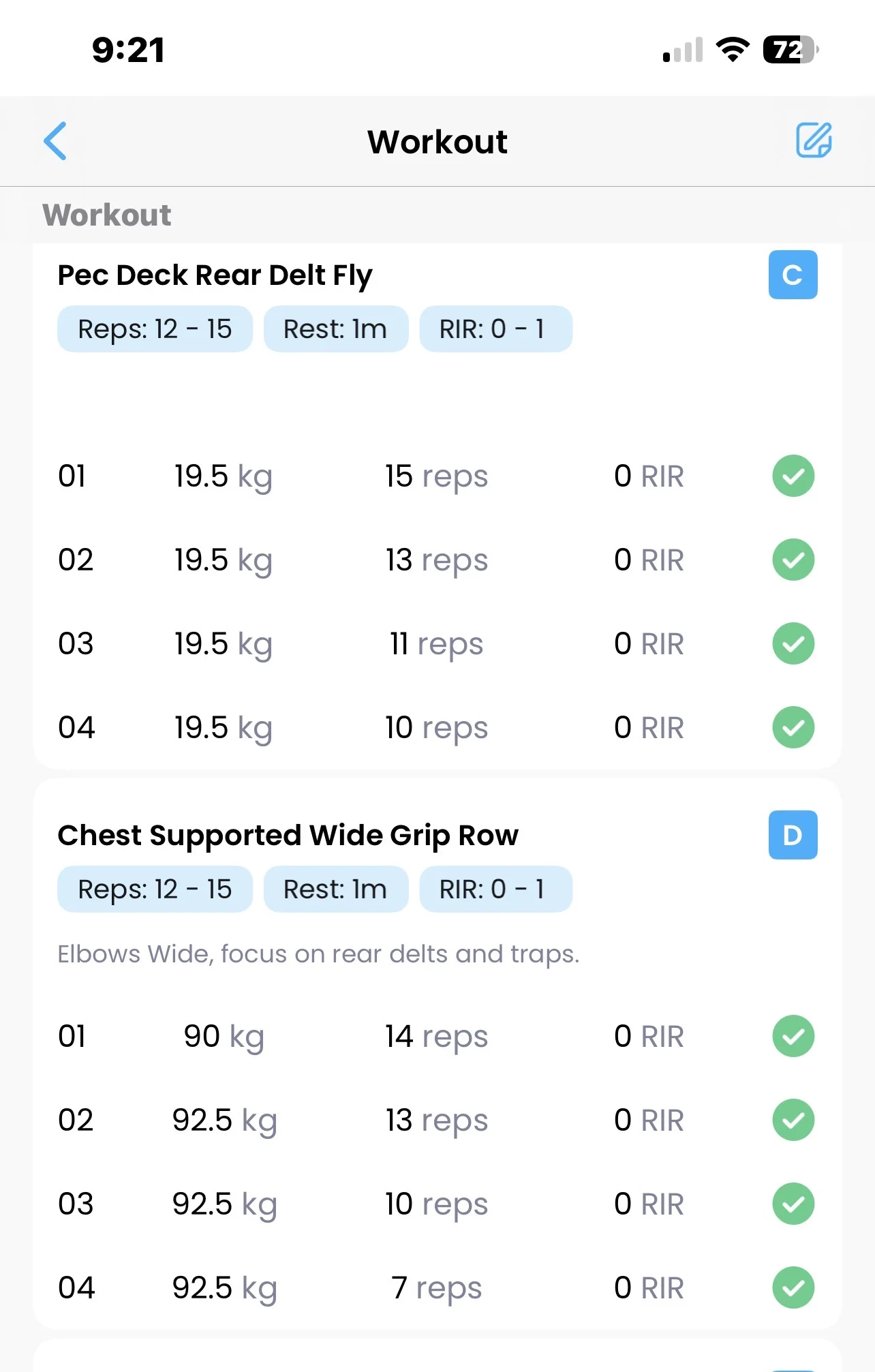Edit 0 RIR on Pec Deck set 02
875x1372 pixels.
(648, 560)
